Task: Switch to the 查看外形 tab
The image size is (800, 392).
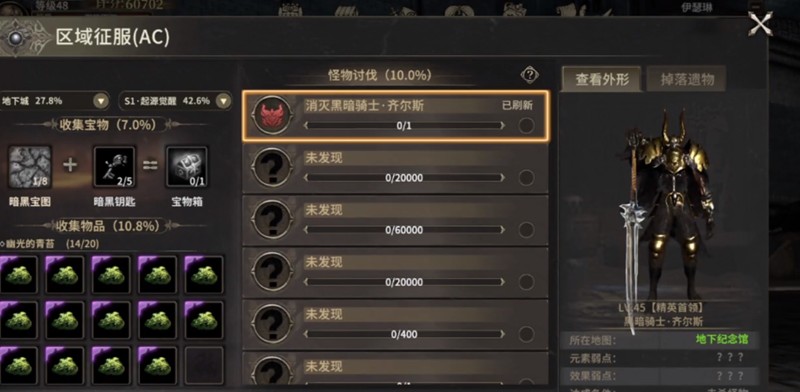Action: point(602,79)
